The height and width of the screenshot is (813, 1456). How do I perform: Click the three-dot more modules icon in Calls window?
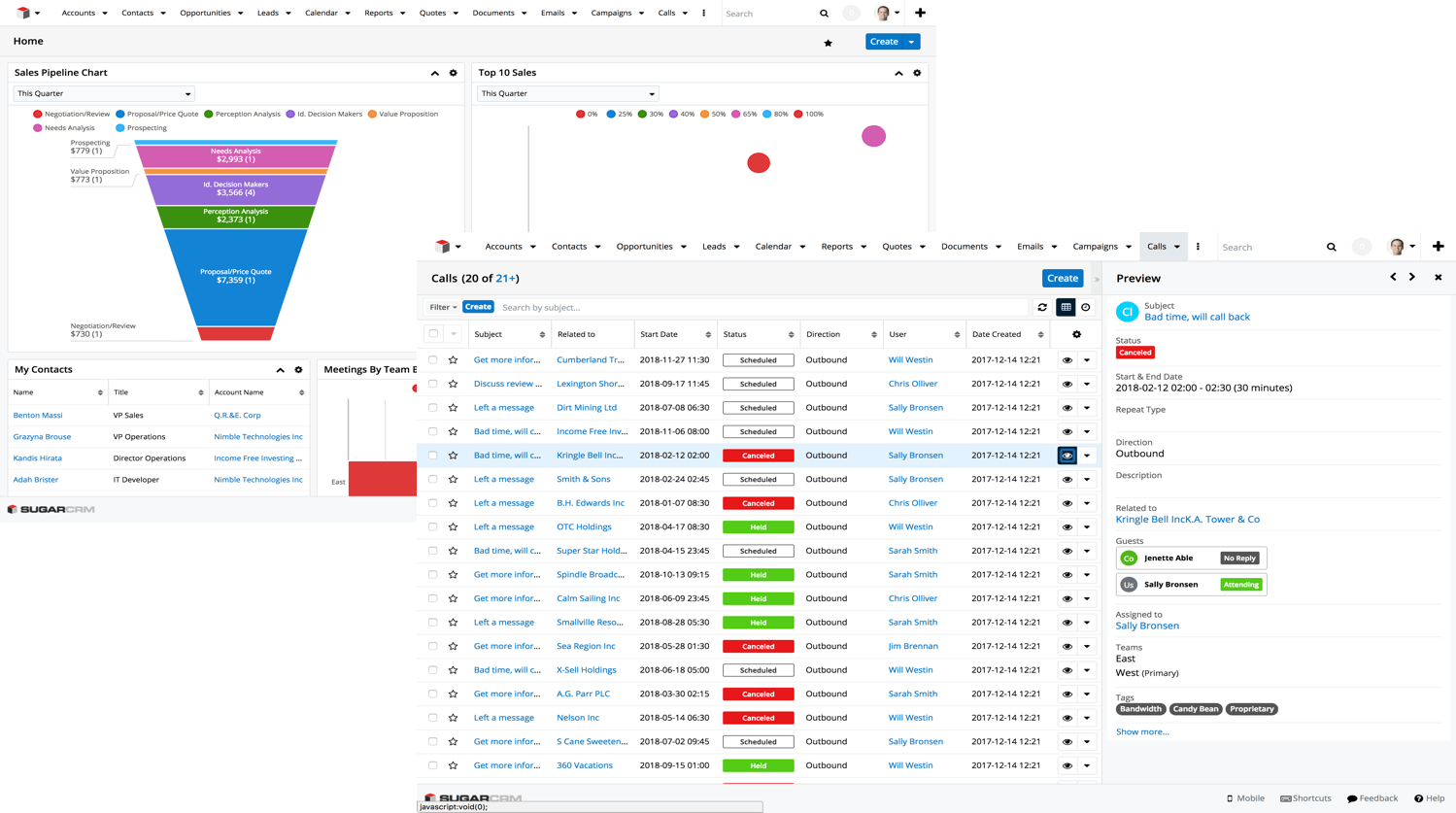(1198, 247)
